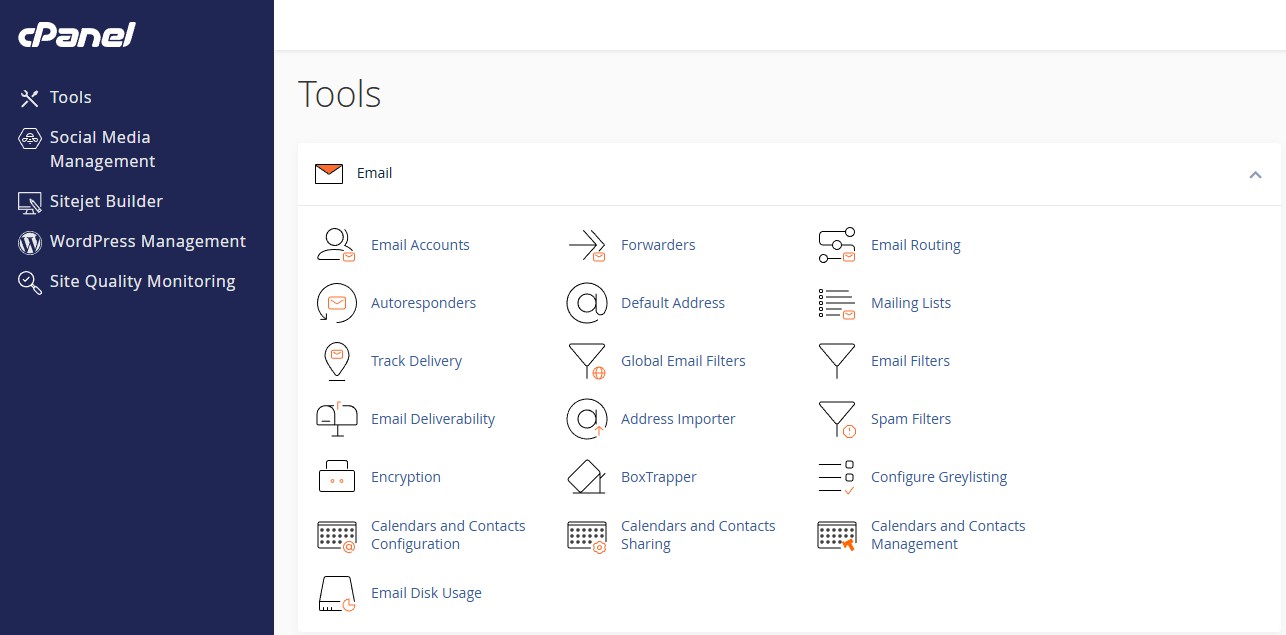Click the Autoresponders circular envelope icon
The height and width of the screenshot is (635, 1286).
336,303
